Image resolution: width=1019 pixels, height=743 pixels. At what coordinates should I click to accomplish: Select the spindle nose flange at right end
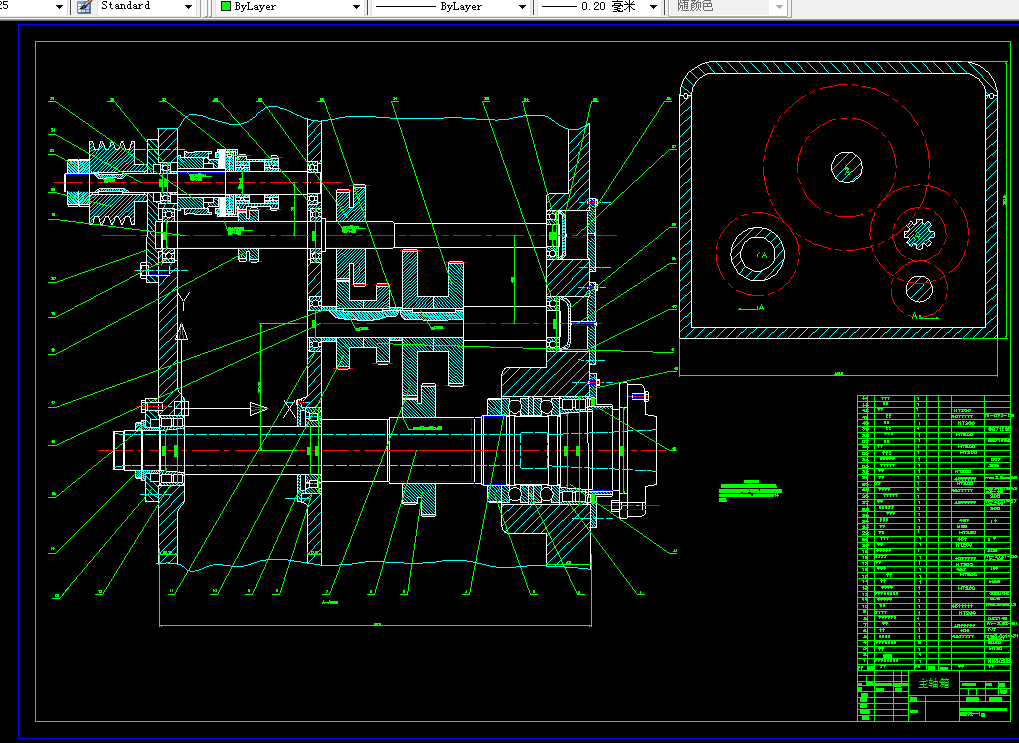635,450
